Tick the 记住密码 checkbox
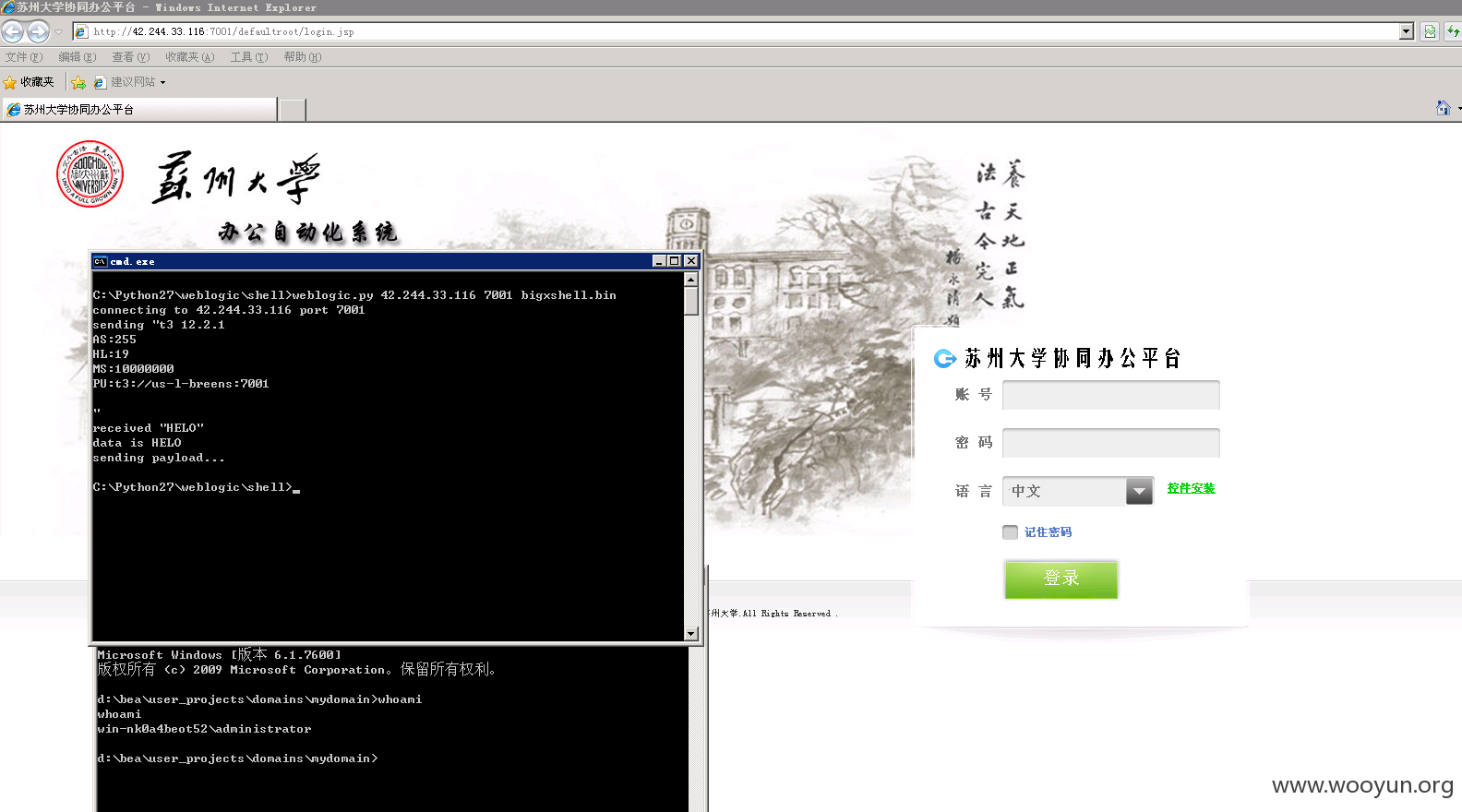The image size is (1462, 812). pyautogui.click(x=1010, y=532)
